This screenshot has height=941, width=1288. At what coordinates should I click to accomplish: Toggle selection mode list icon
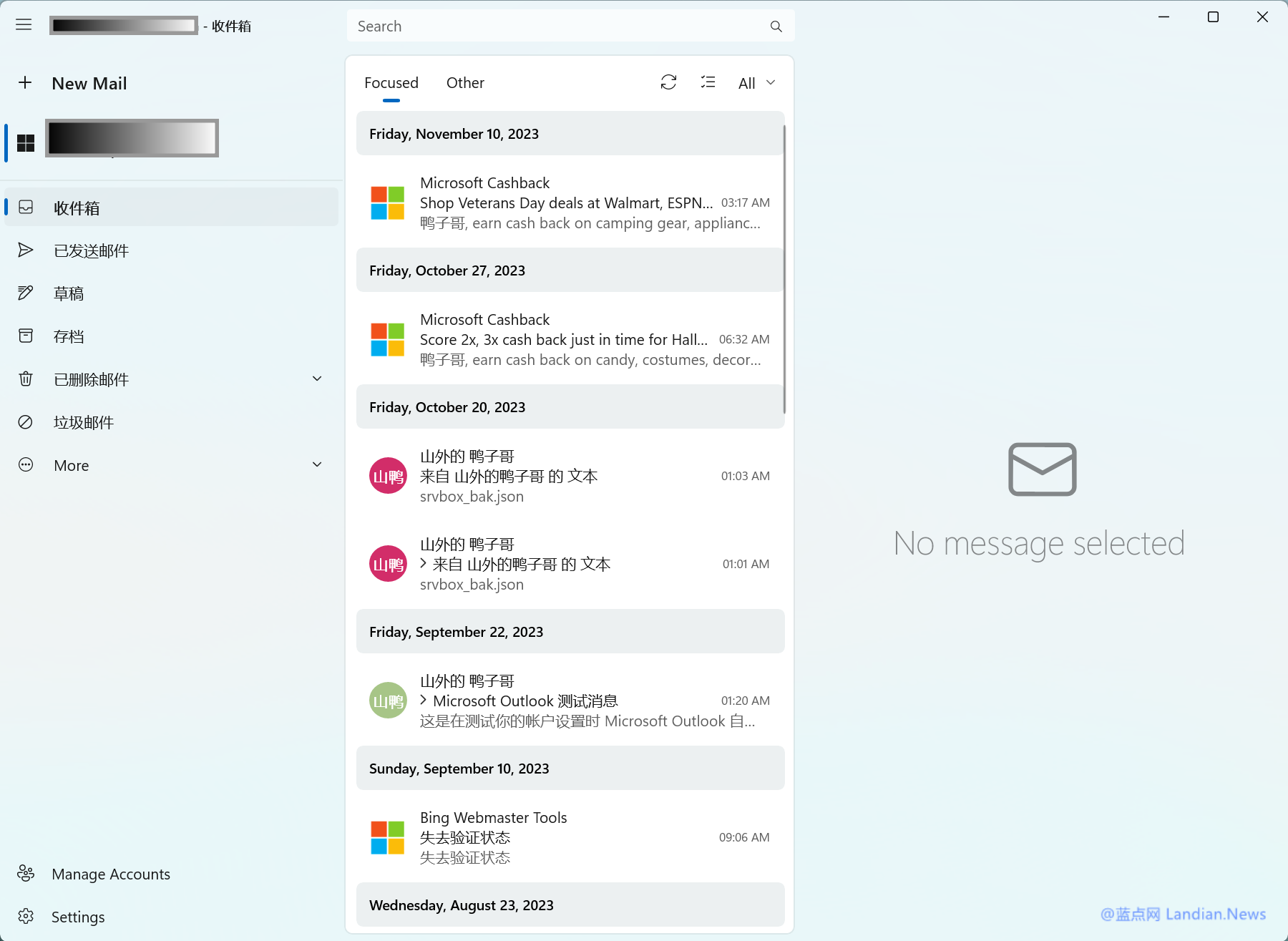(708, 82)
